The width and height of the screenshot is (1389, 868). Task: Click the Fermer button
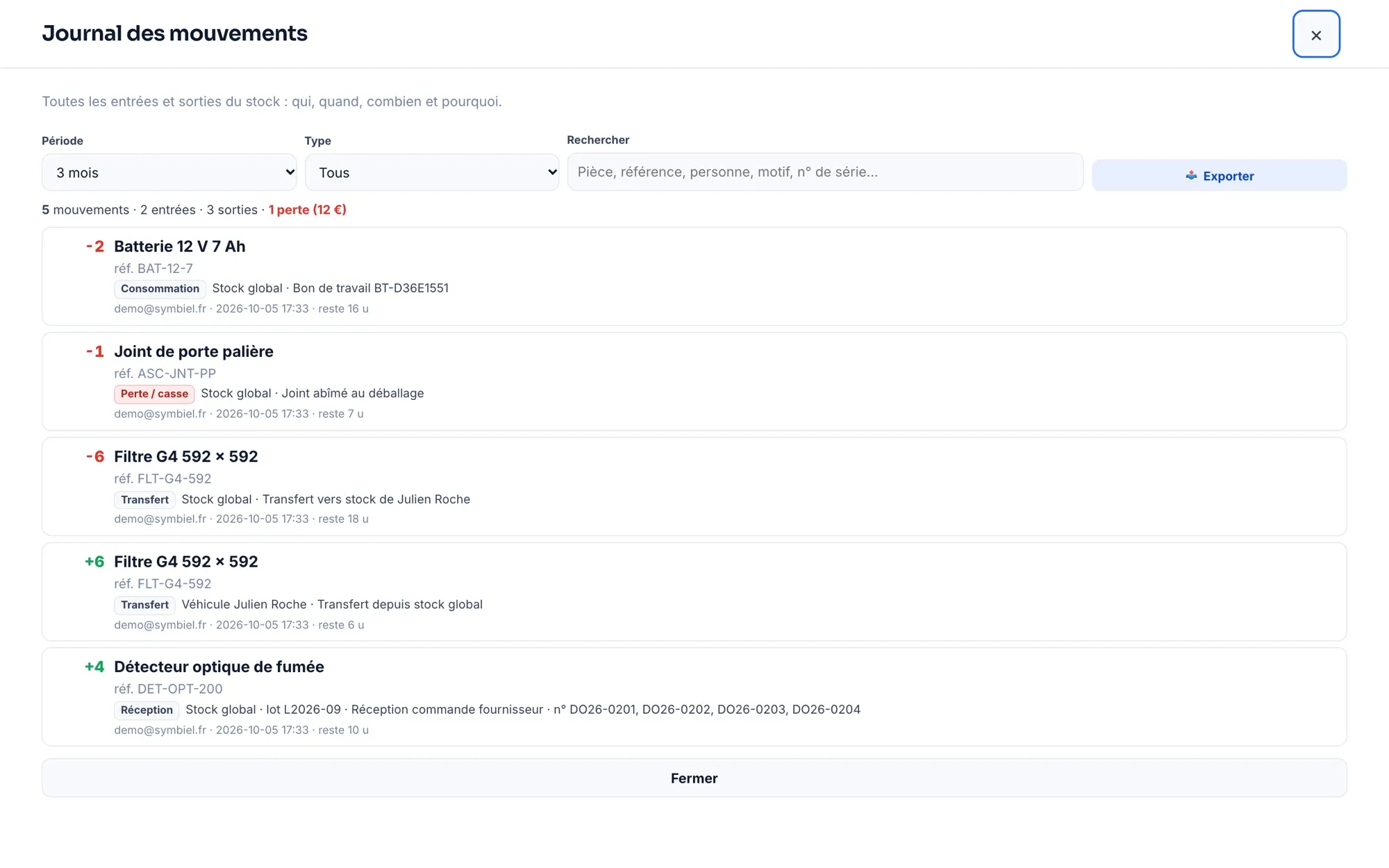coord(694,778)
